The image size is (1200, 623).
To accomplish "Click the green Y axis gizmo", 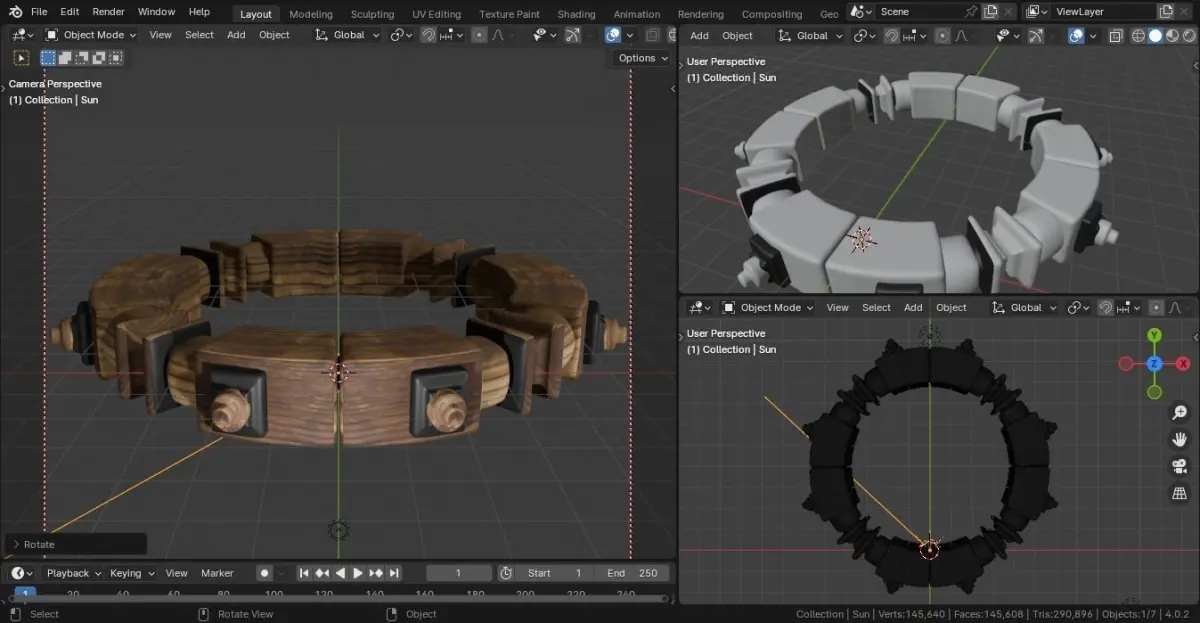I will coord(1154,335).
